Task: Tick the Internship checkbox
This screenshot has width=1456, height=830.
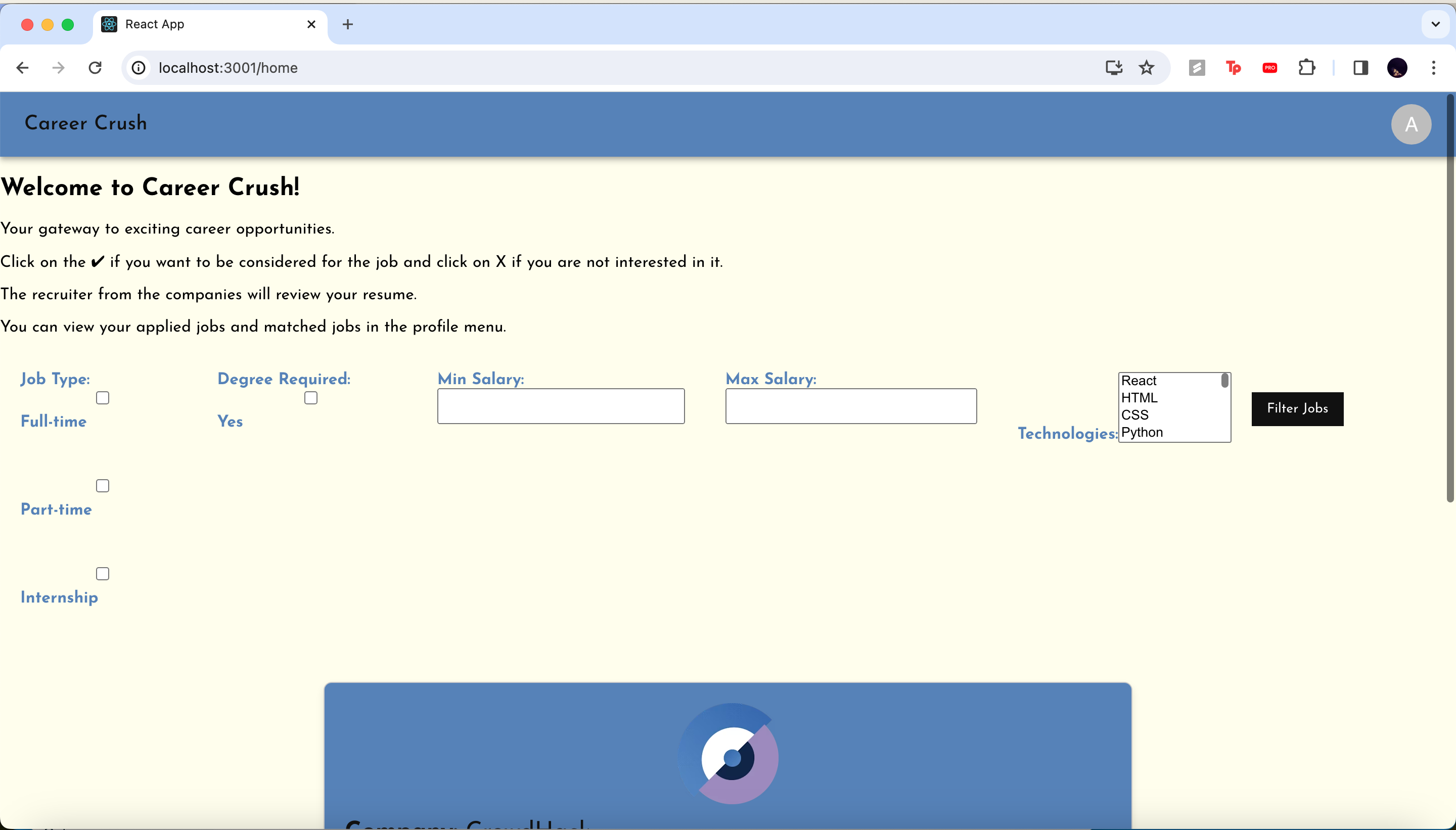Action: pos(103,574)
